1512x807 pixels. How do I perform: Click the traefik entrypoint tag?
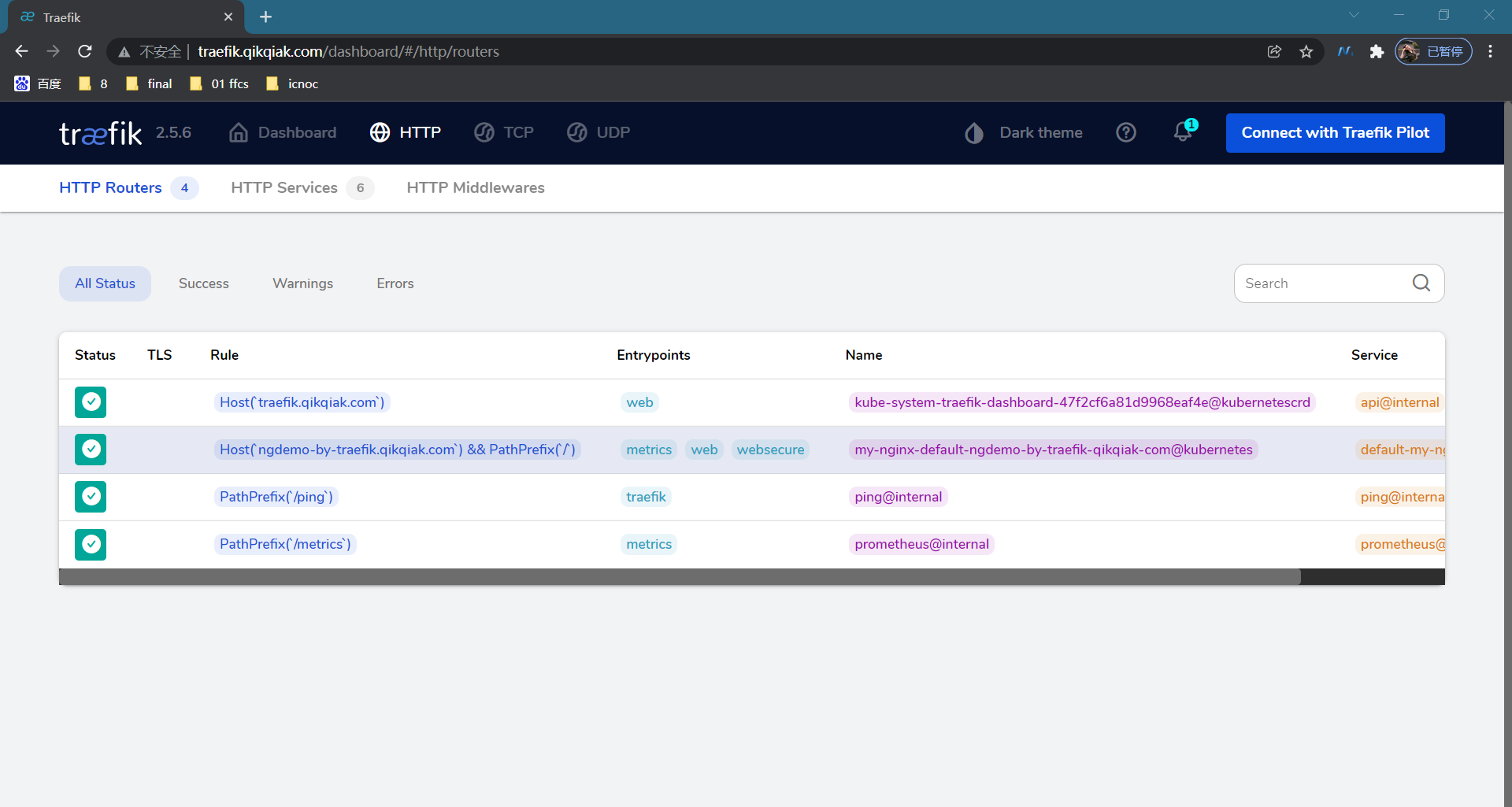point(646,497)
